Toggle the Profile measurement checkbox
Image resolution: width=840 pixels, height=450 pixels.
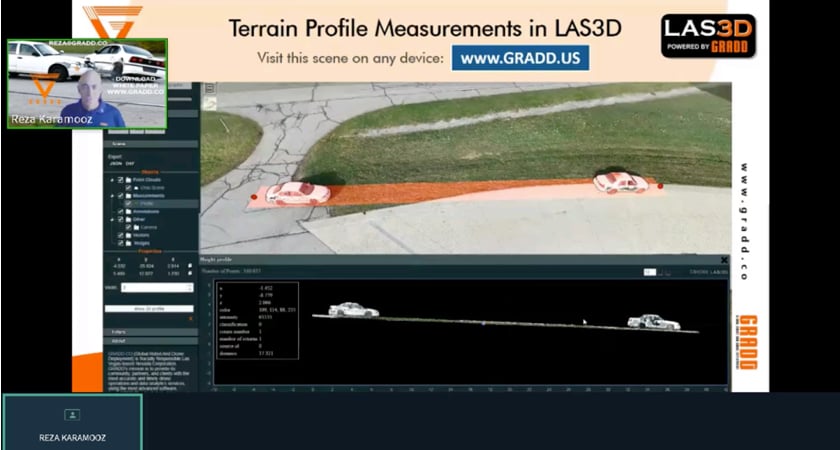129,204
